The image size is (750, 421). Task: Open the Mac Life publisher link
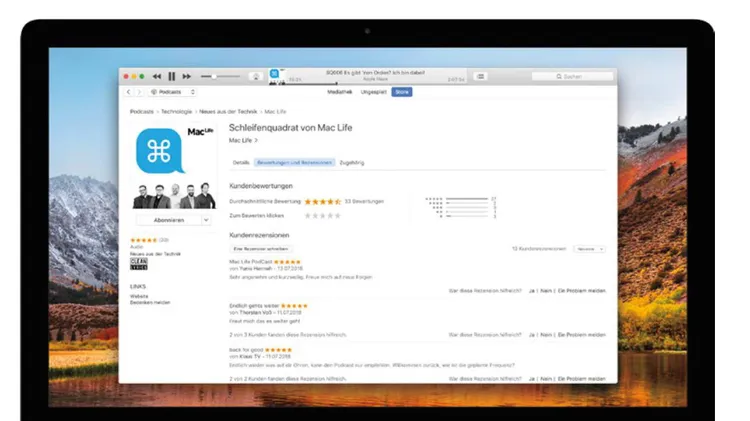243,140
